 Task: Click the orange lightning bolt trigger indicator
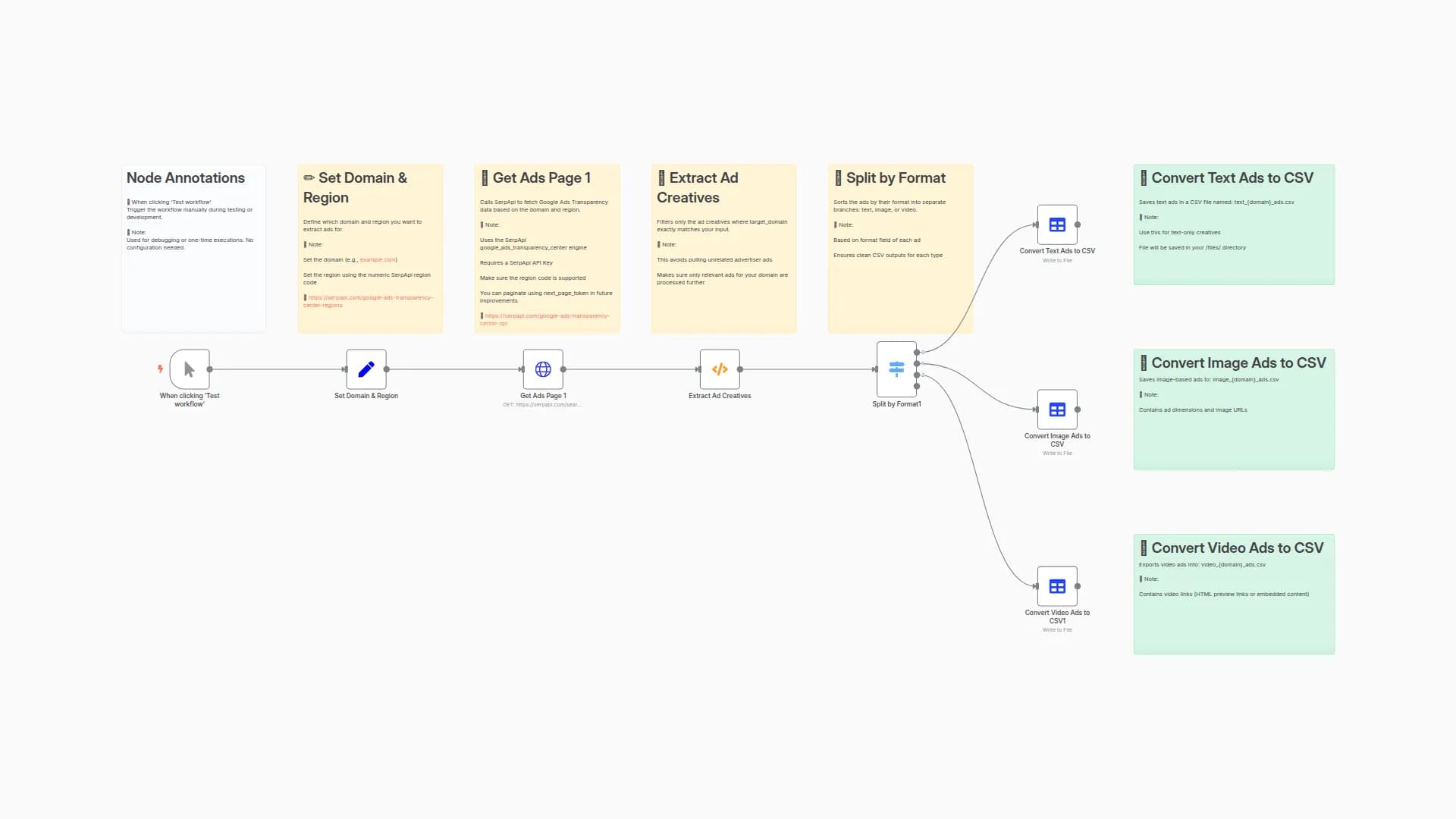pos(160,369)
